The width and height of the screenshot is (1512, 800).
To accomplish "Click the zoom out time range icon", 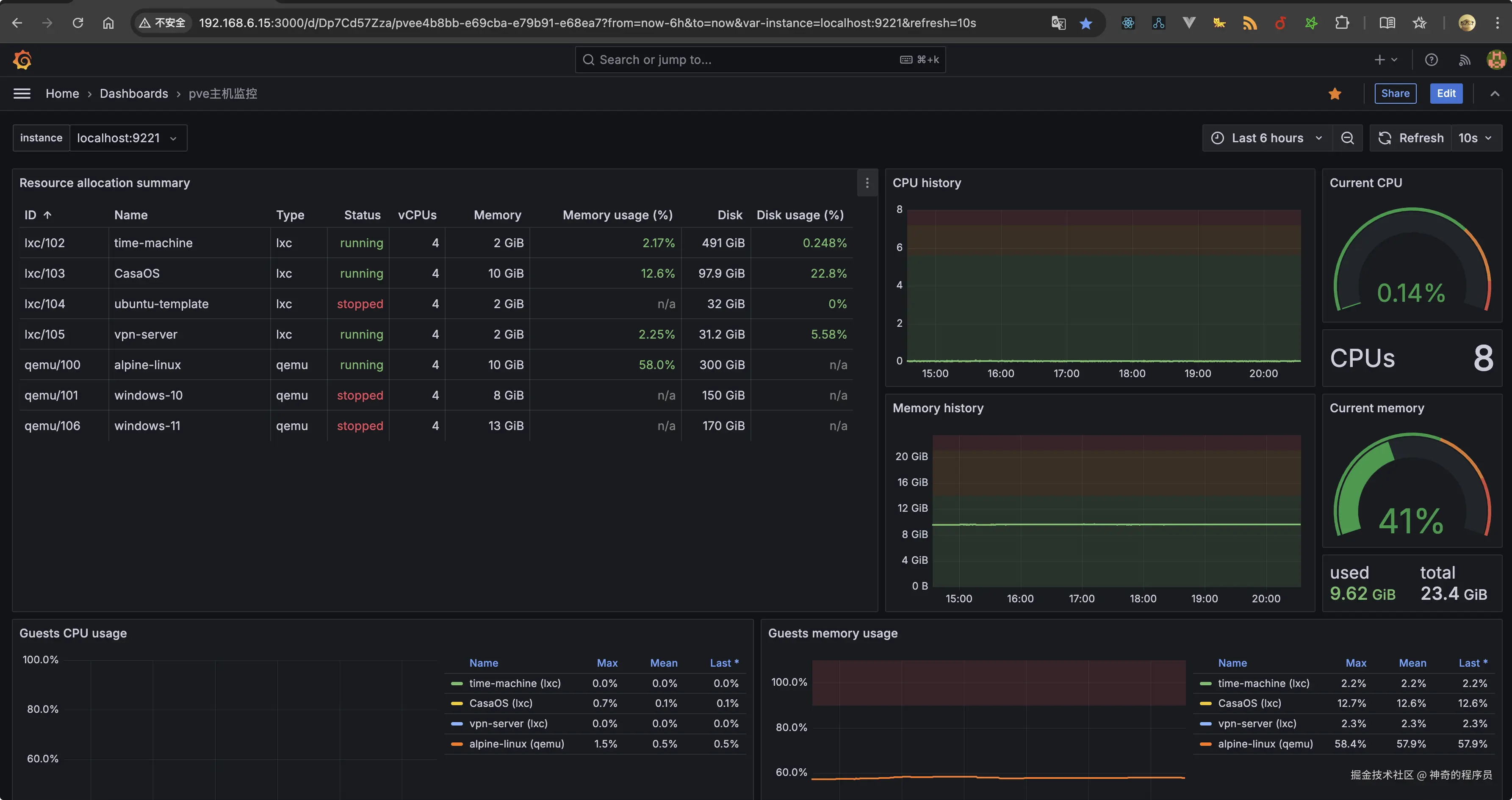I will pyautogui.click(x=1347, y=138).
